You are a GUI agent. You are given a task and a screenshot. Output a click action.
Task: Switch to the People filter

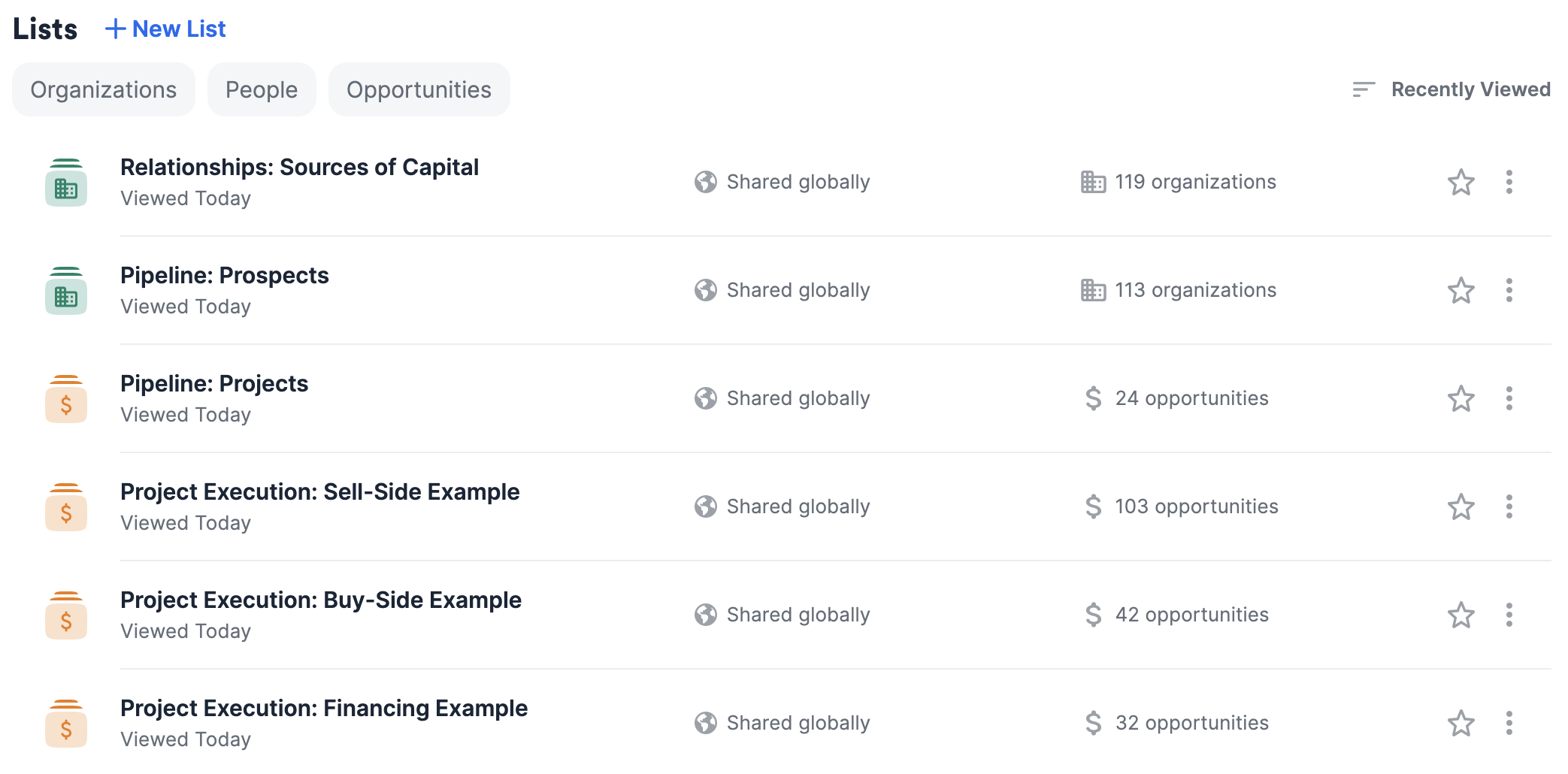pos(261,89)
